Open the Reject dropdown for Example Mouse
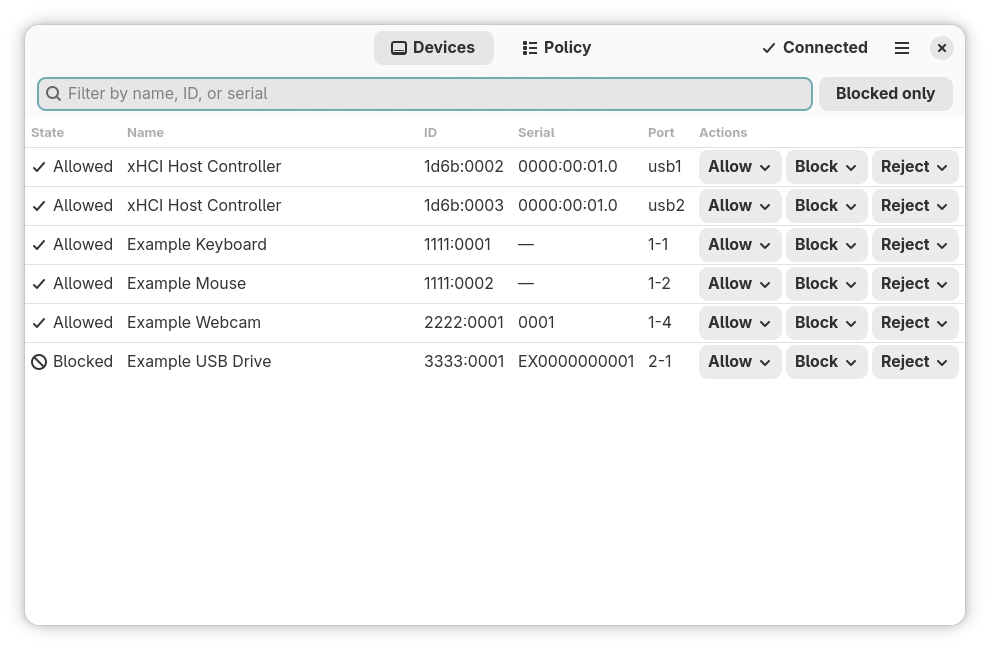 (x=914, y=284)
